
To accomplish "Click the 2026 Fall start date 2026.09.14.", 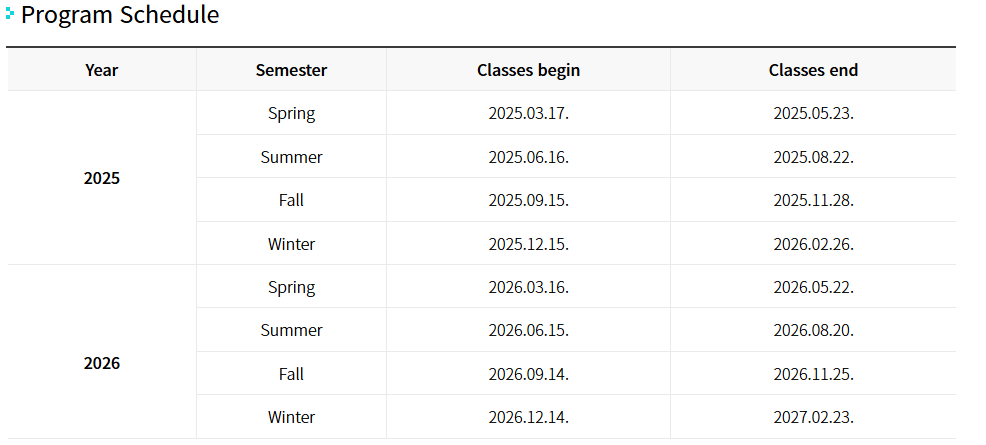I will pyautogui.click(x=528, y=374).
